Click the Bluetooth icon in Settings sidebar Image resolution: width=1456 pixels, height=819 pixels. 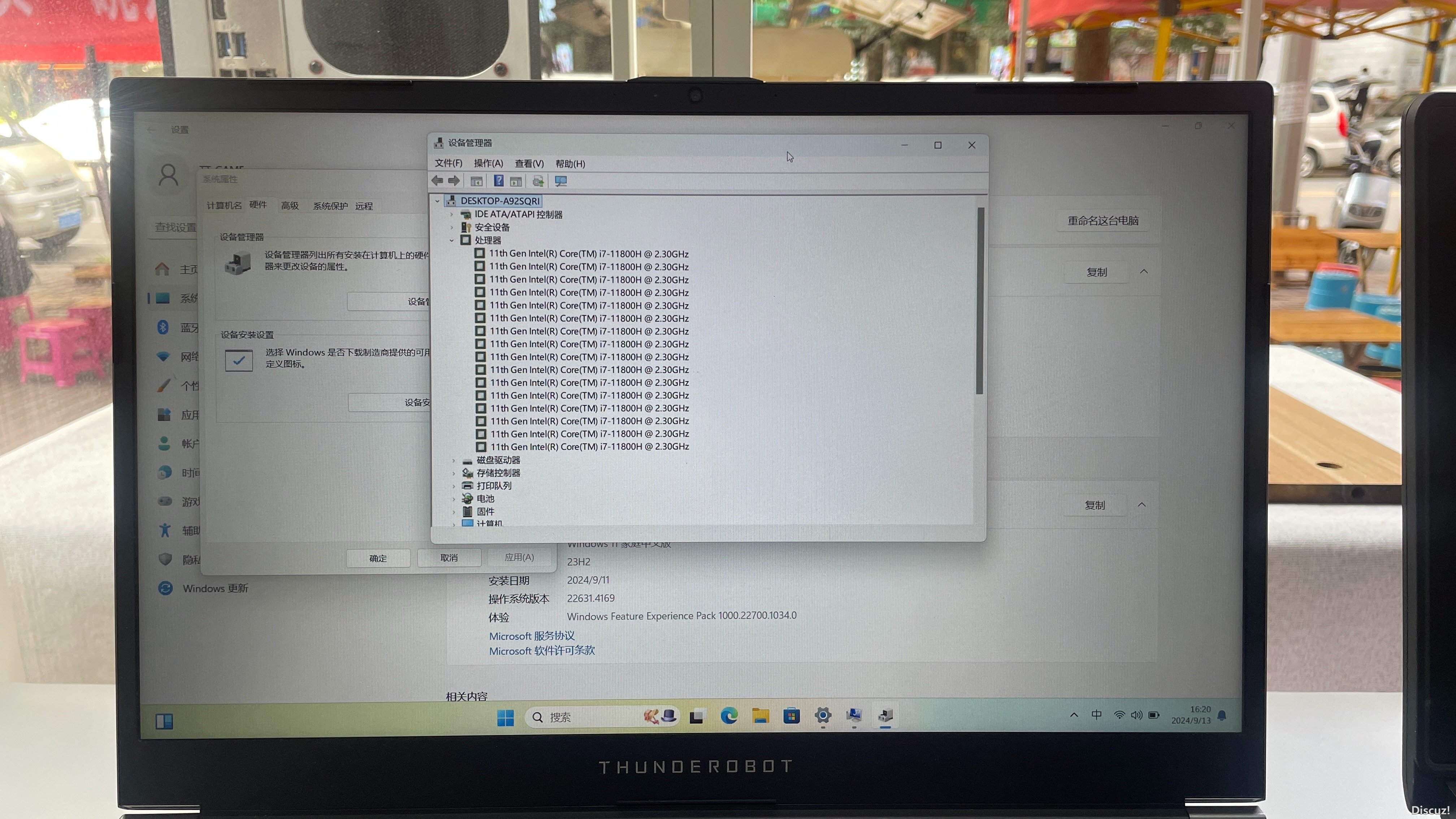tap(163, 327)
